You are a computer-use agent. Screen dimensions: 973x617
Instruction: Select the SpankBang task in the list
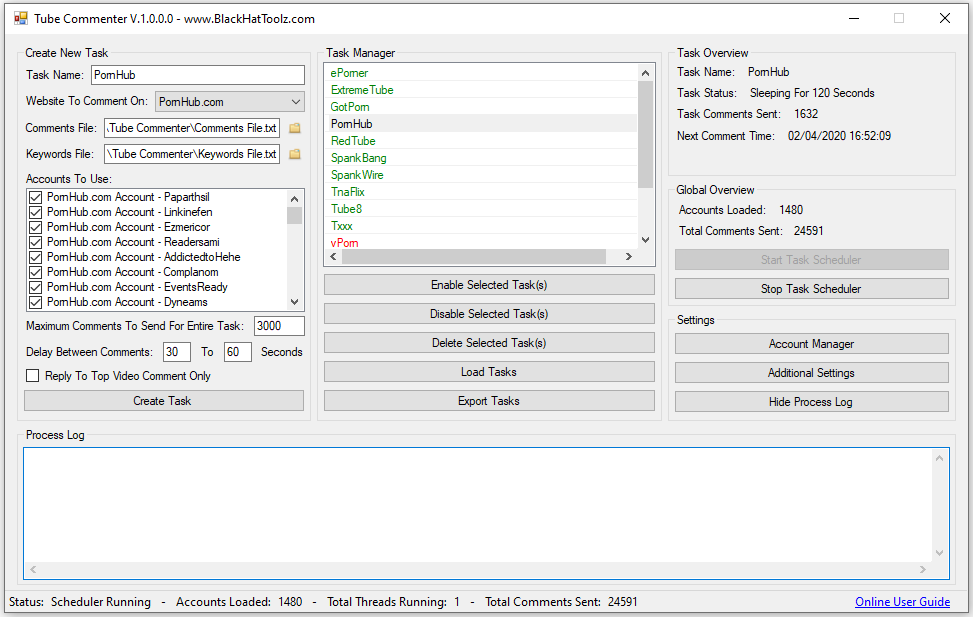coord(358,158)
